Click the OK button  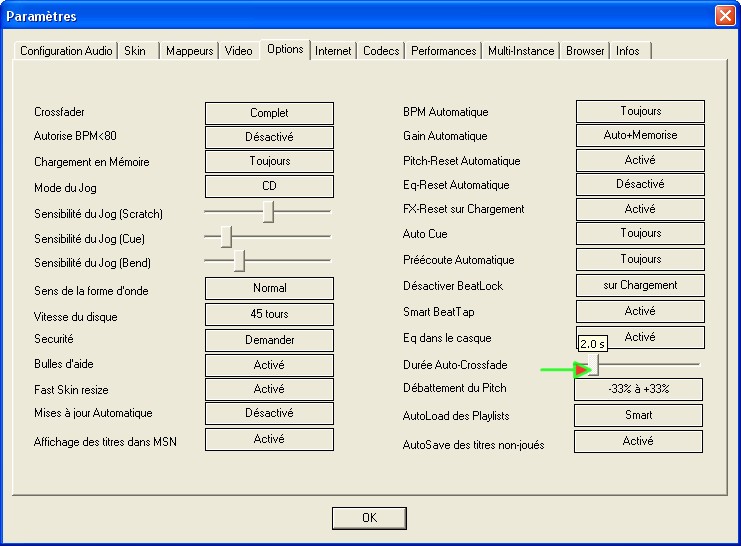369,518
